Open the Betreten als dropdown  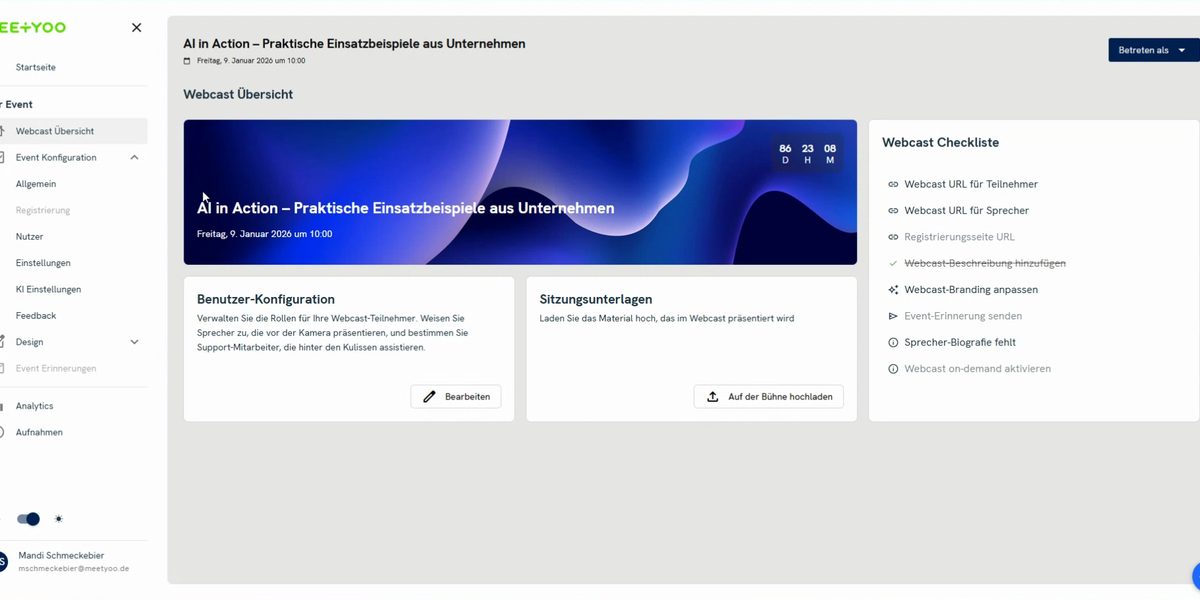coord(1152,49)
